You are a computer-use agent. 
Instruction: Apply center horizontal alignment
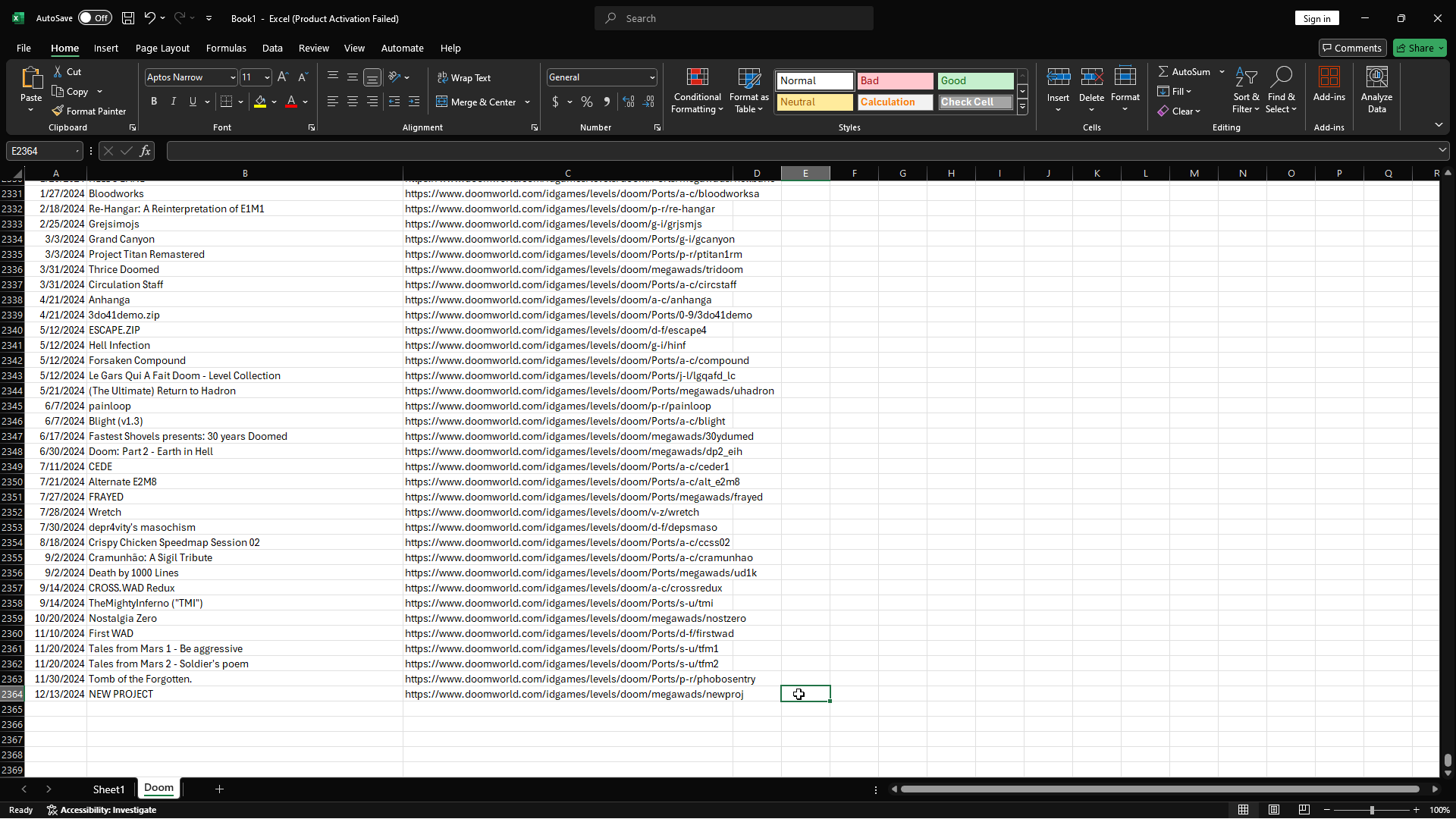coord(353,102)
